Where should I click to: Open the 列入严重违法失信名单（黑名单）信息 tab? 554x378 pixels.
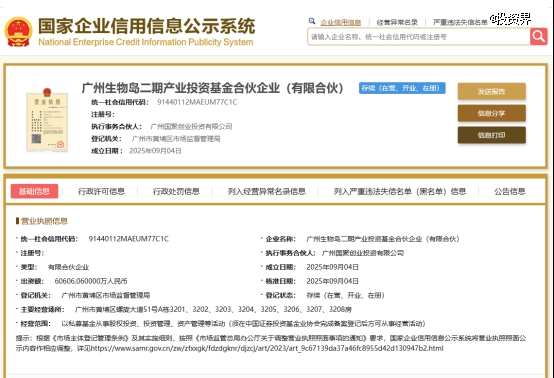[400, 191]
